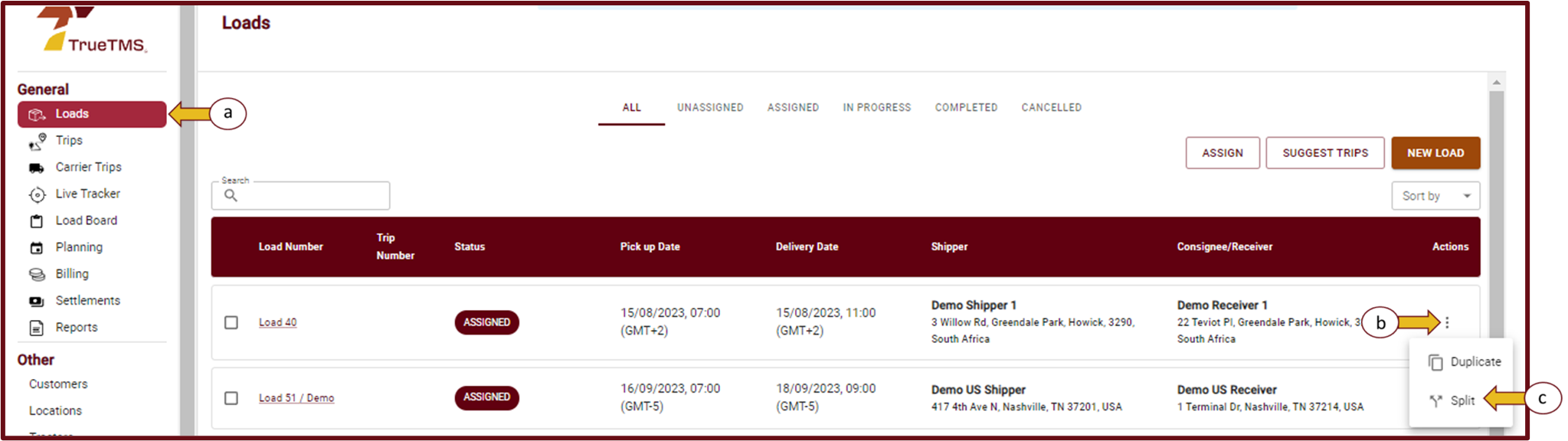Open the three-dot actions menu for Load 40
Image resolution: width=1568 pixels, height=441 pixels.
pyautogui.click(x=1447, y=322)
